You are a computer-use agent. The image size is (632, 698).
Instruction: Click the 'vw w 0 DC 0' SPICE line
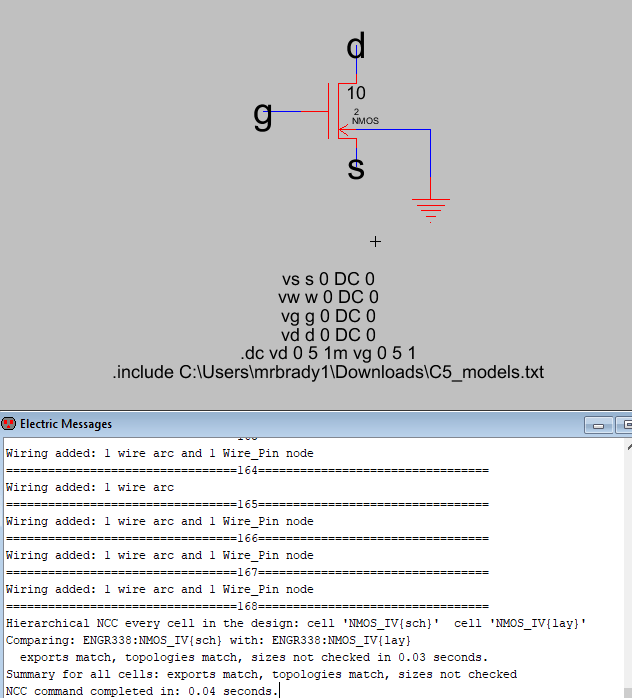click(x=328, y=297)
